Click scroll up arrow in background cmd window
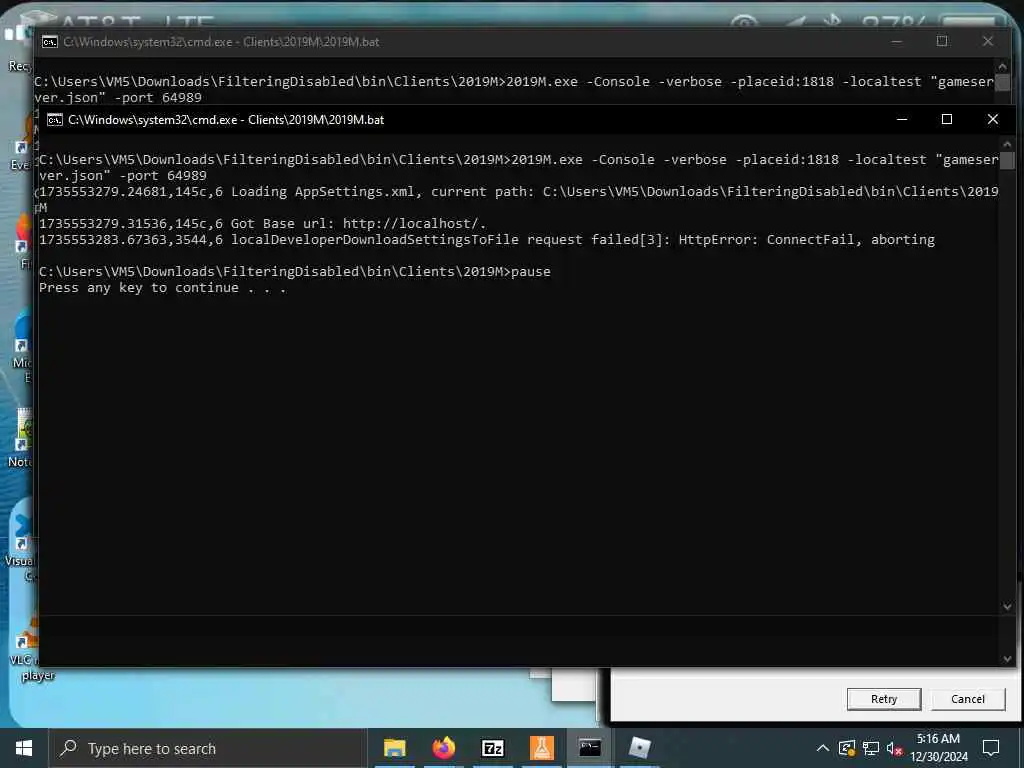This screenshot has width=1024, height=768. click(1002, 66)
